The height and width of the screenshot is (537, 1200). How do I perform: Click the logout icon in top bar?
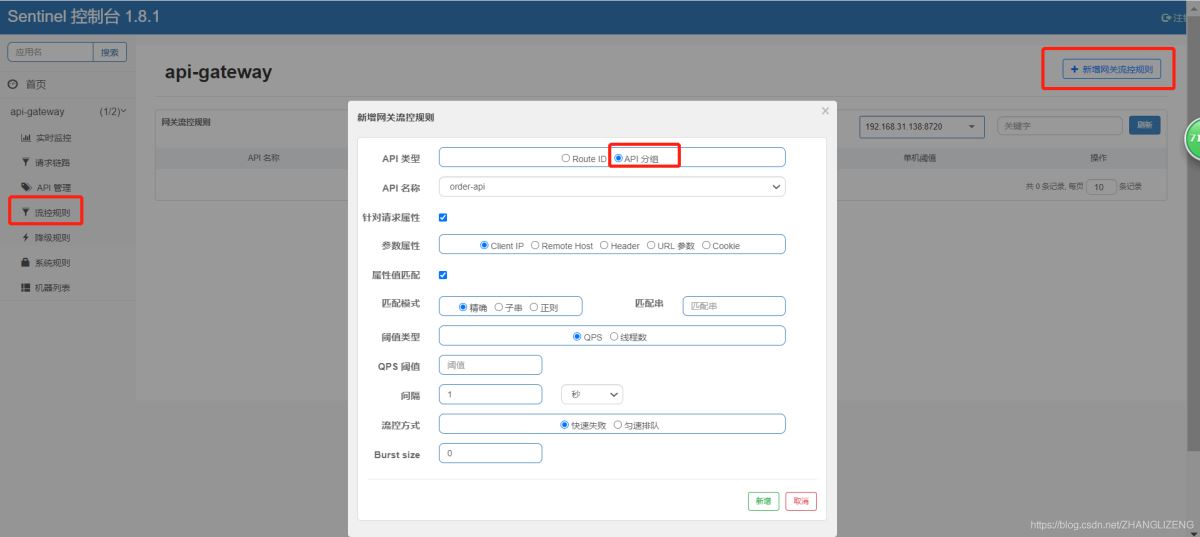point(1165,18)
